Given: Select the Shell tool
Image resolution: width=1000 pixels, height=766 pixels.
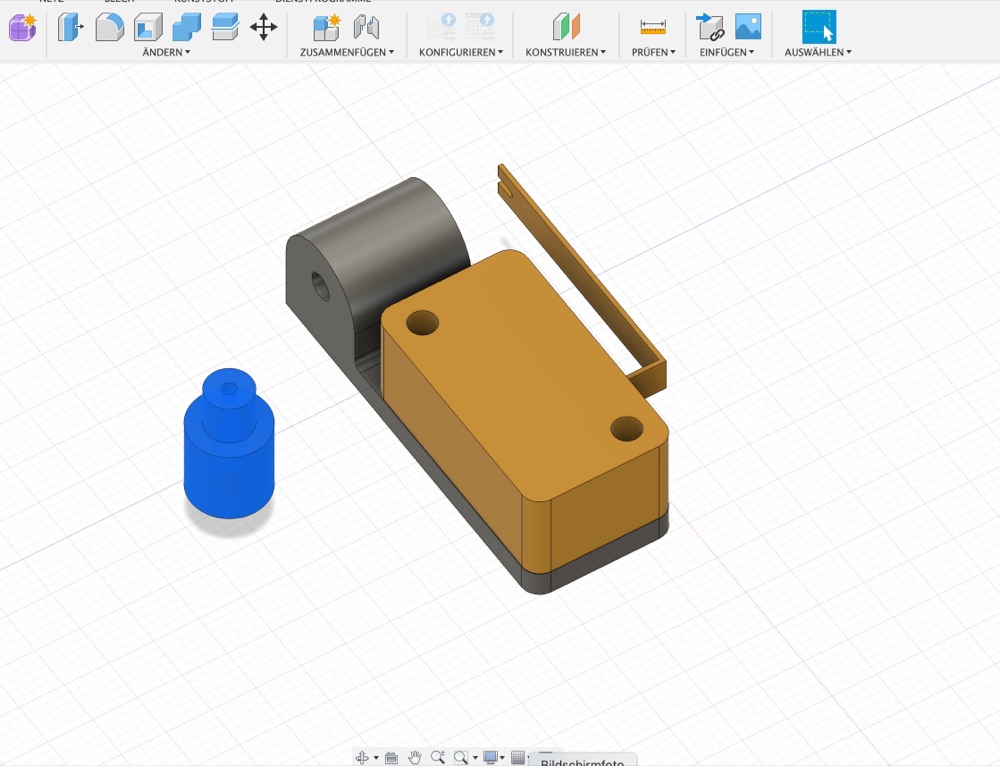Looking at the screenshot, I should tap(148, 27).
